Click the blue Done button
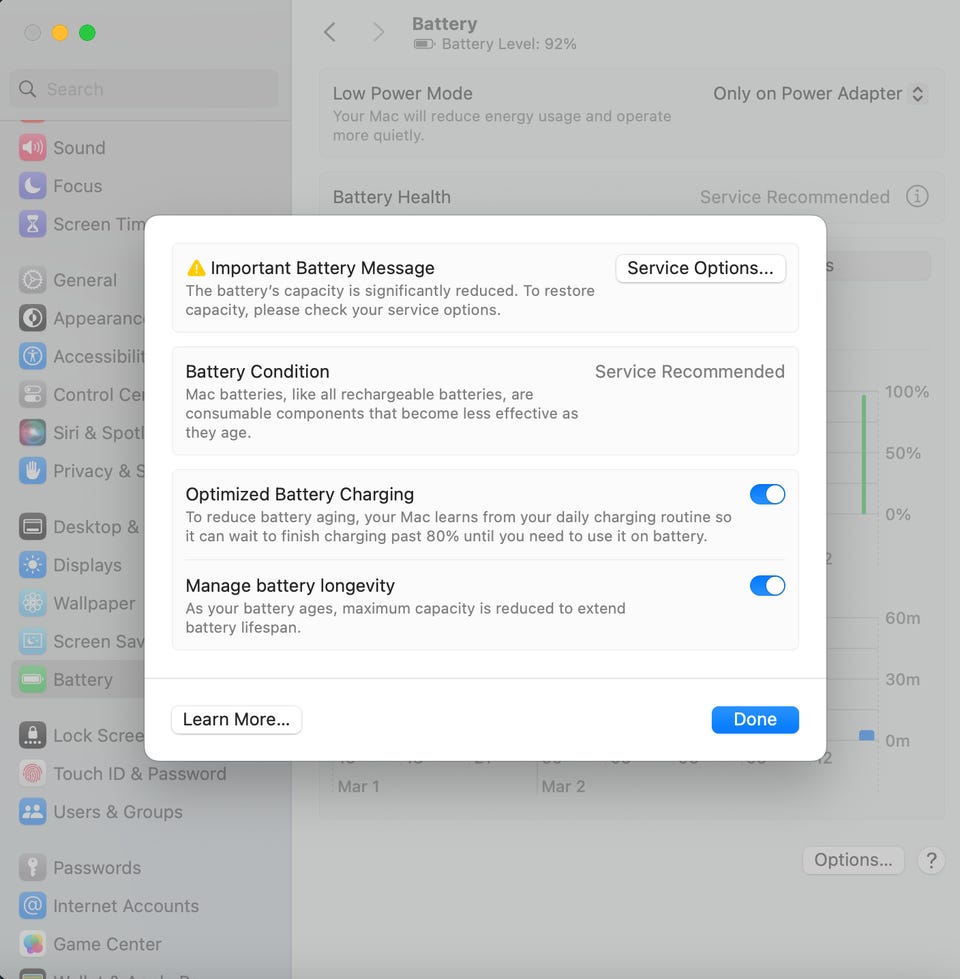 (x=755, y=720)
